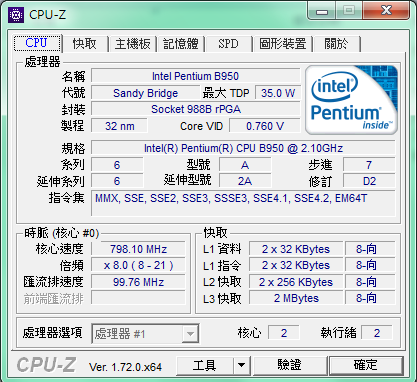Viewport: 417px width, 382px height.
Task: Click the instruction set field with MMX, SSE
Action: coord(243,204)
